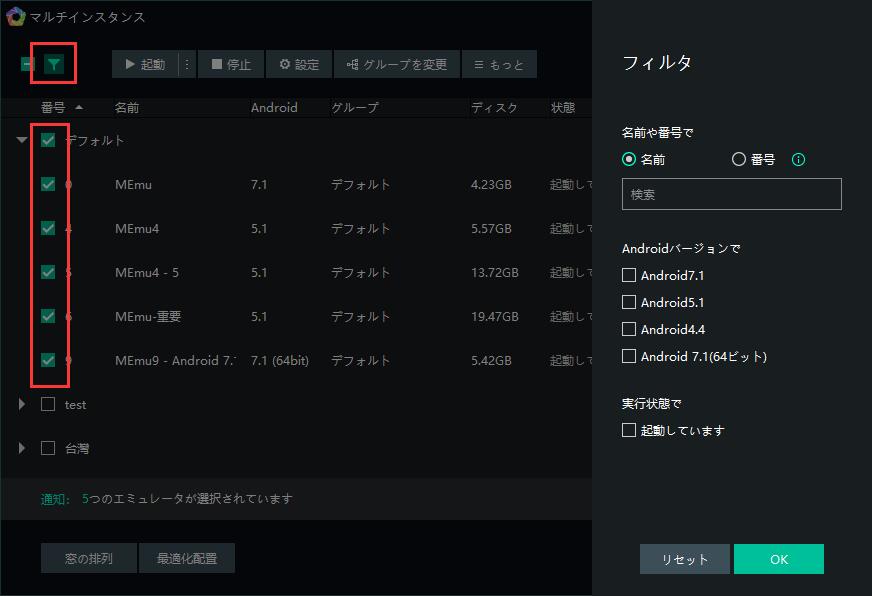Tick the 起動しています status checkbox
Screen dimensions: 872x596
(629, 430)
